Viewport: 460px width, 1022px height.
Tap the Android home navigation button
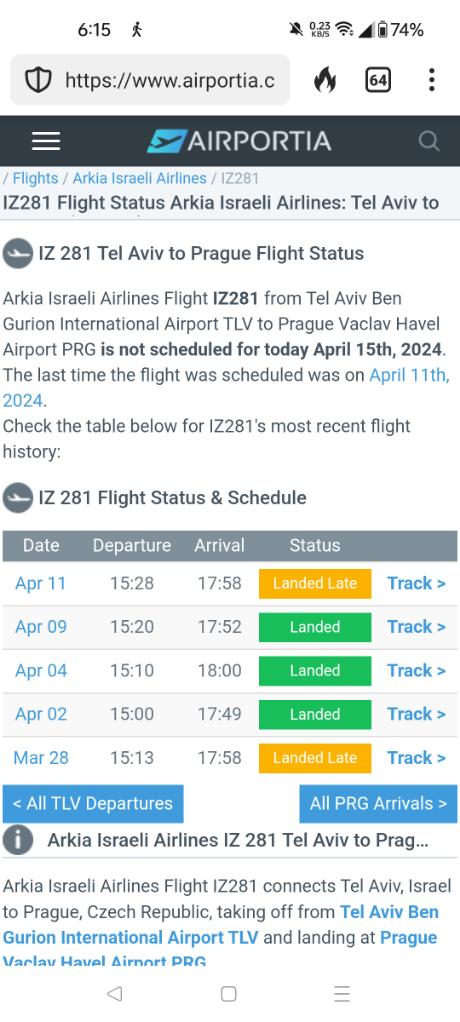click(229, 993)
